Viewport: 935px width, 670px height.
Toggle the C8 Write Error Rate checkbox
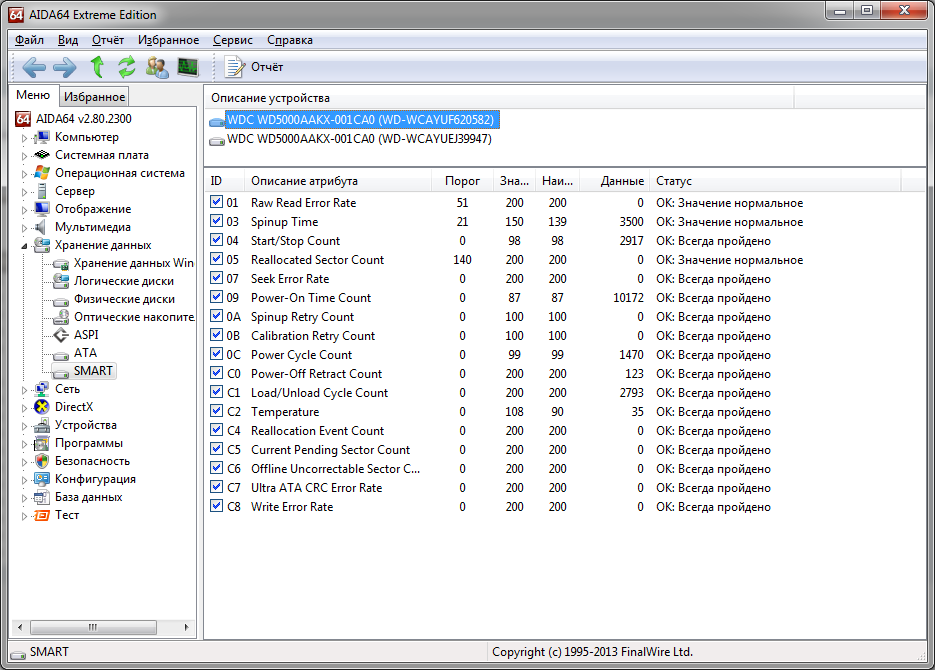[x=216, y=506]
